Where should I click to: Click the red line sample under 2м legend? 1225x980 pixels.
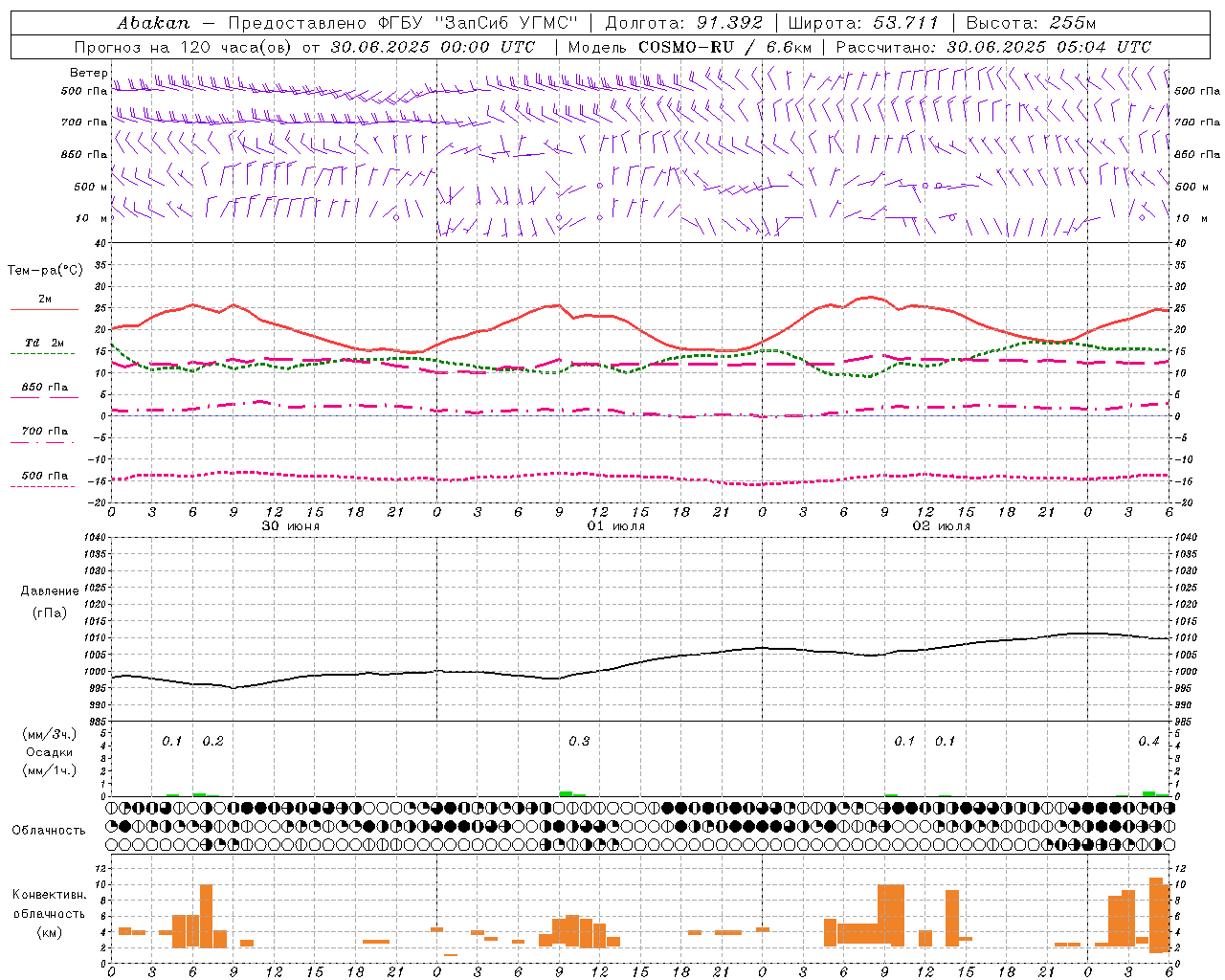[44, 310]
